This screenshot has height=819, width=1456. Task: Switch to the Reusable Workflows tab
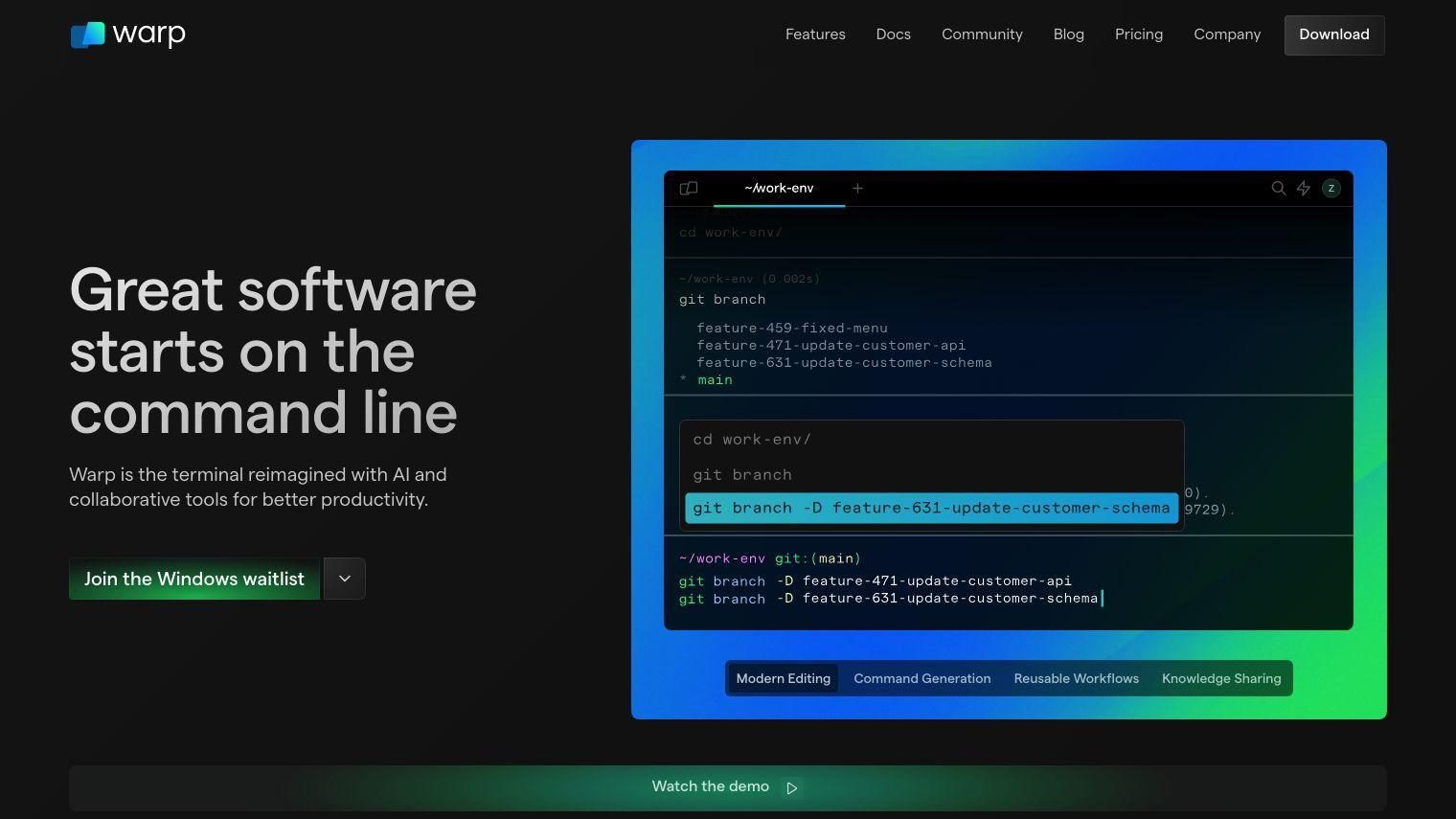point(1076,678)
